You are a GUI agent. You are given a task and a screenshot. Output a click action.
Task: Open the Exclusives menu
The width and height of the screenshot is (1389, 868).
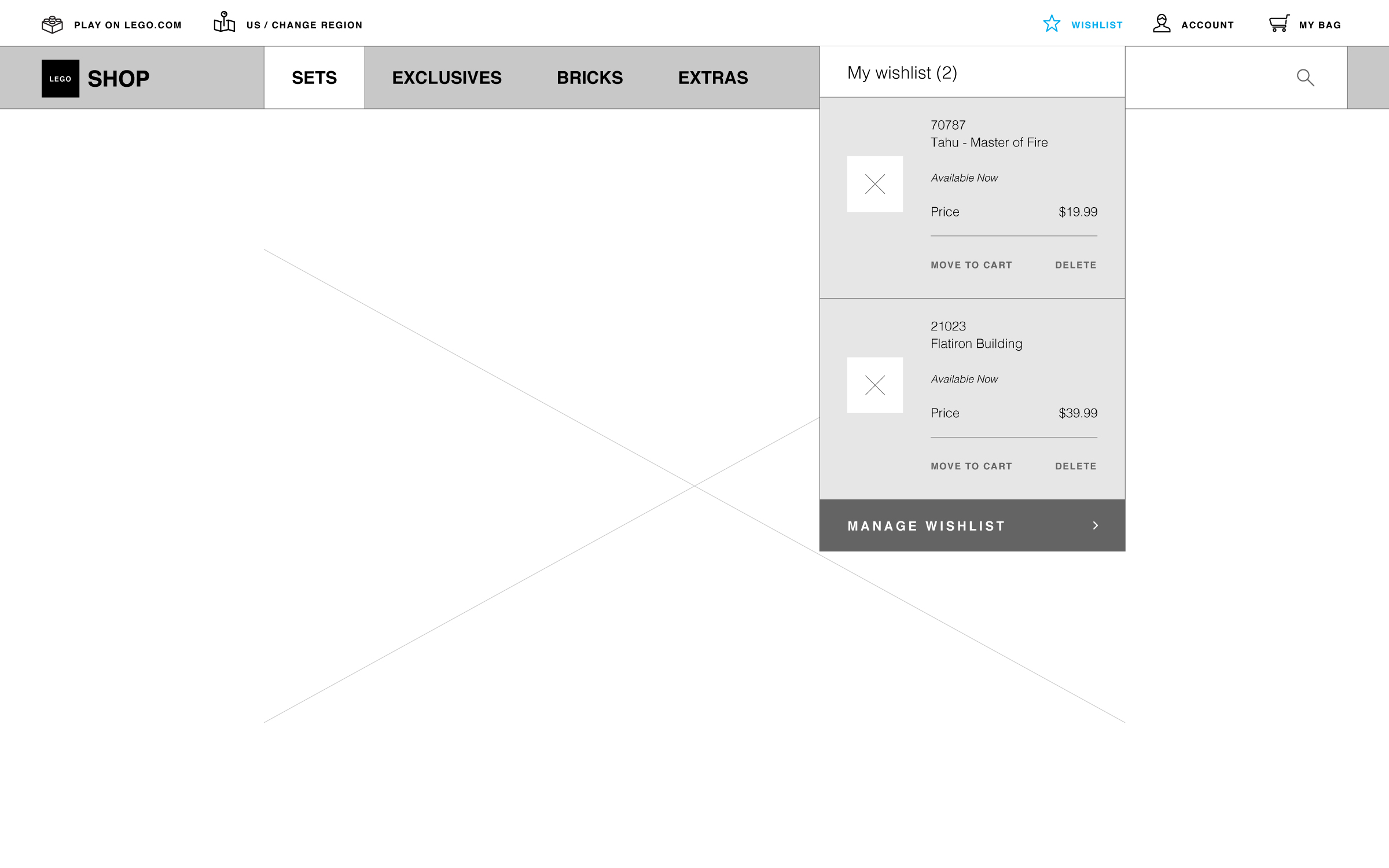pos(447,78)
